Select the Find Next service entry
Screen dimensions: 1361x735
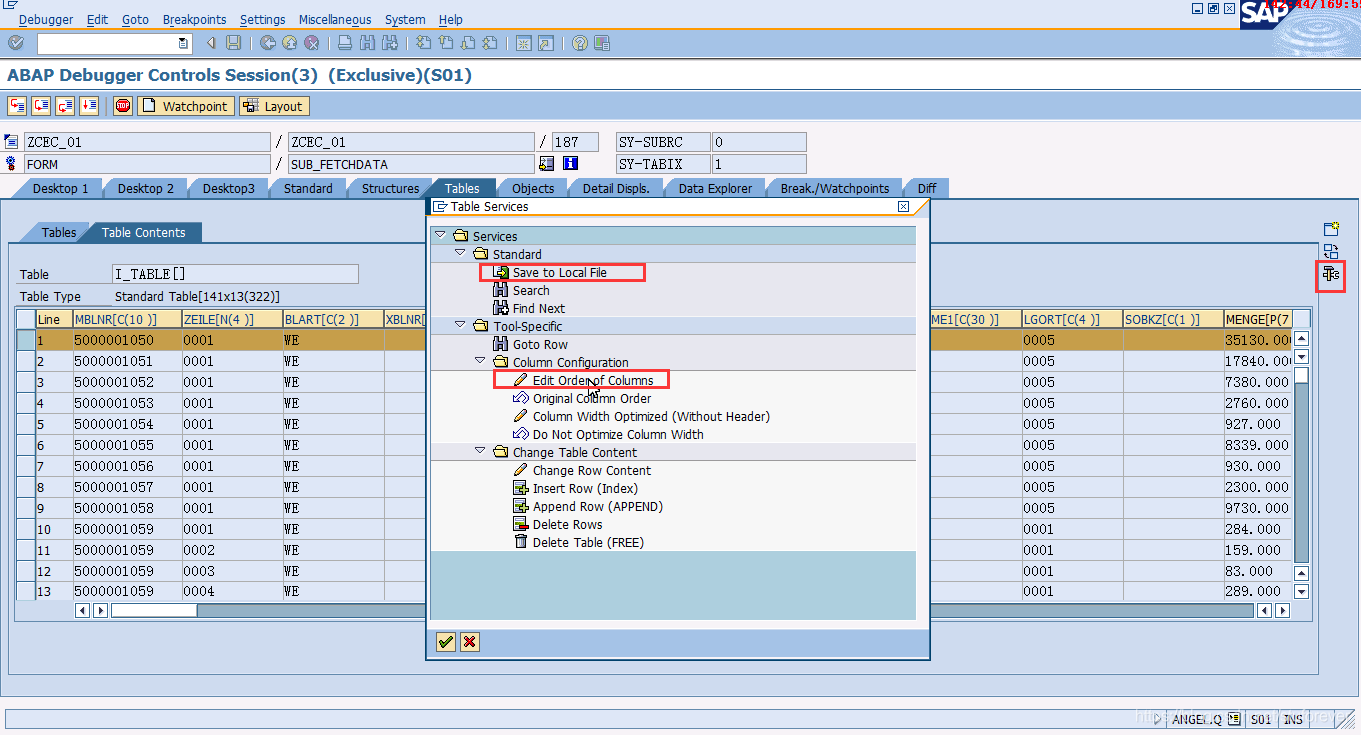(x=539, y=308)
